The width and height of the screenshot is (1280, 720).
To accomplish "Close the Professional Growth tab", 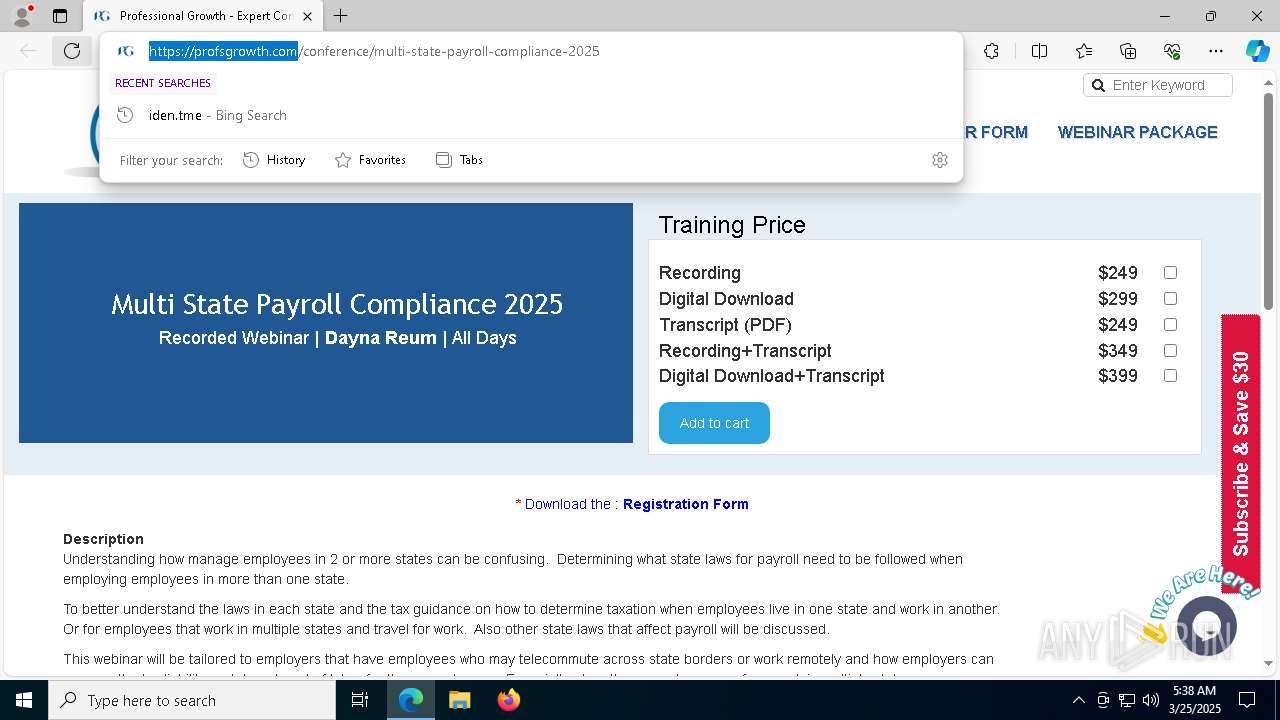I will coord(307,16).
